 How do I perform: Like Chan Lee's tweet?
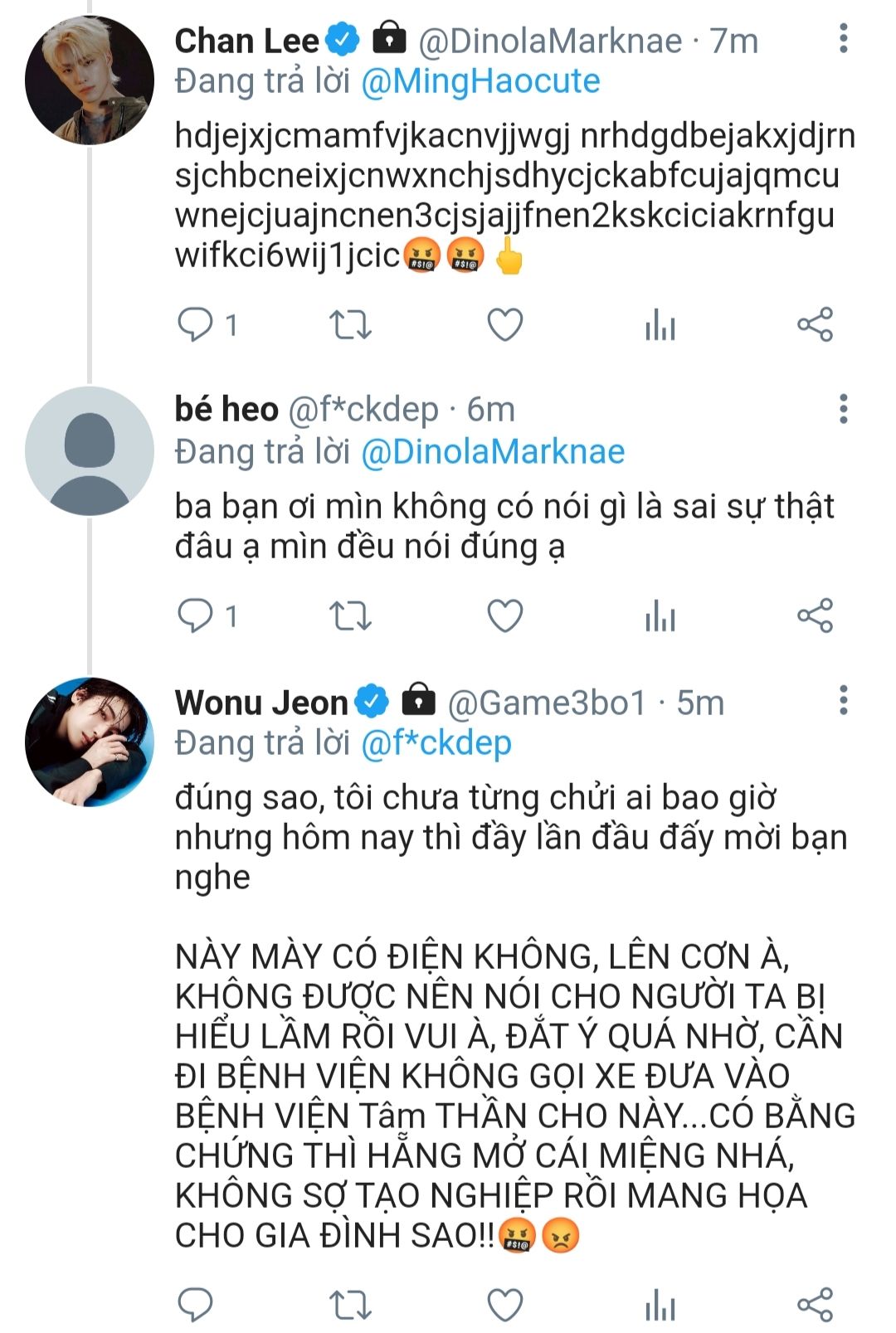tap(504, 324)
